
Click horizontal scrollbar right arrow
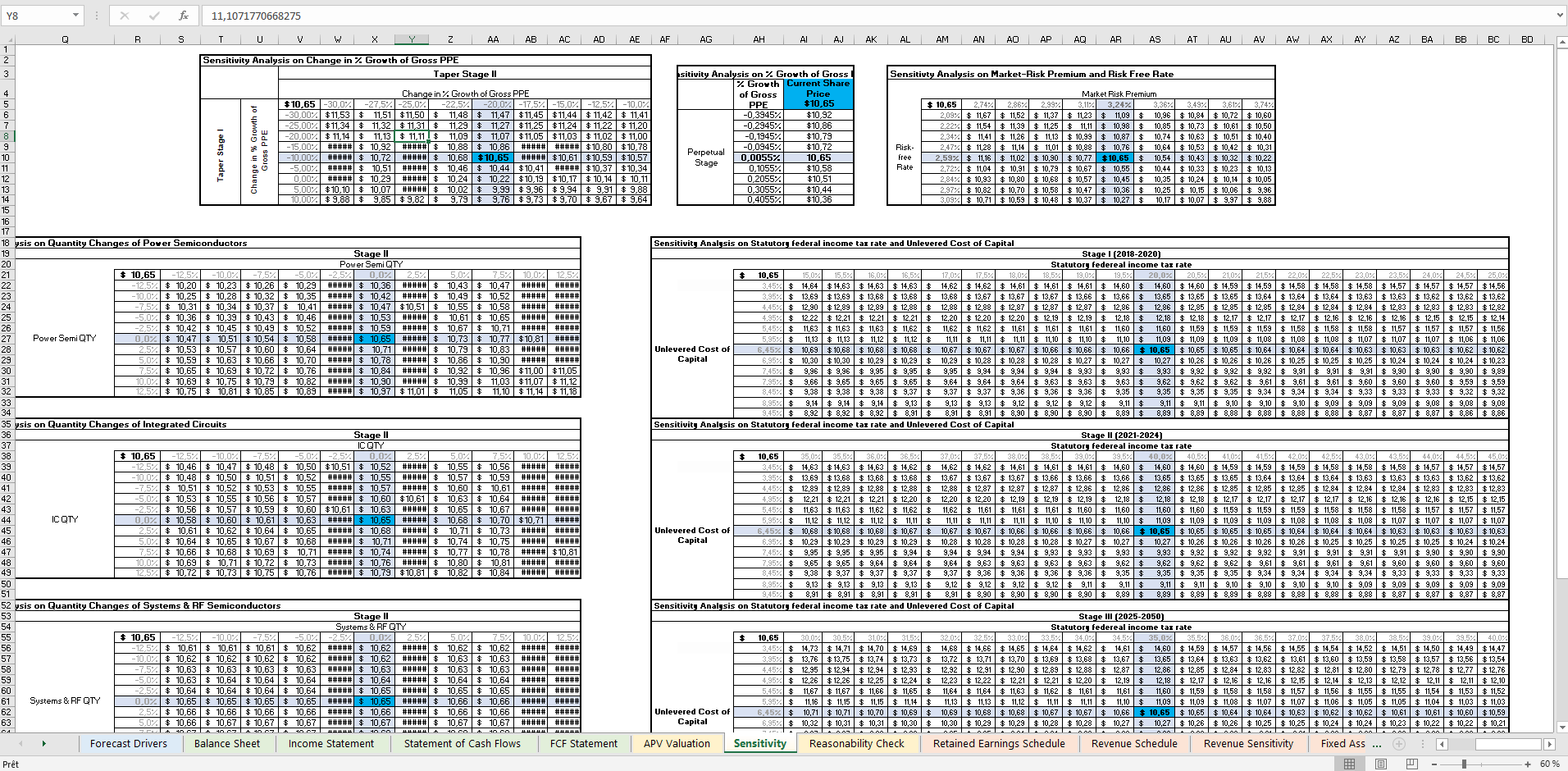point(1549,744)
